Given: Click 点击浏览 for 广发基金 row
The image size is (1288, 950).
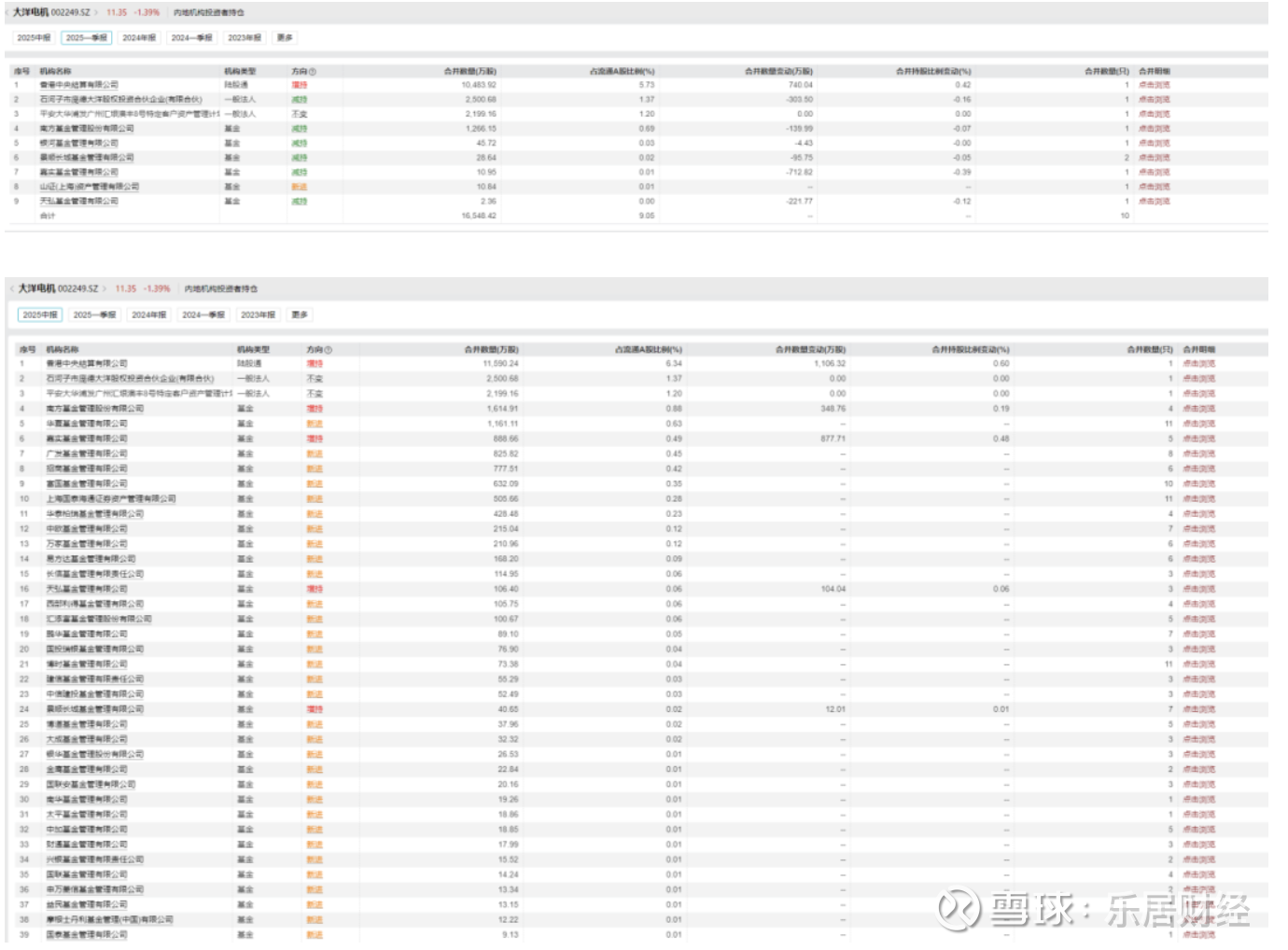Looking at the screenshot, I should click(1199, 454).
